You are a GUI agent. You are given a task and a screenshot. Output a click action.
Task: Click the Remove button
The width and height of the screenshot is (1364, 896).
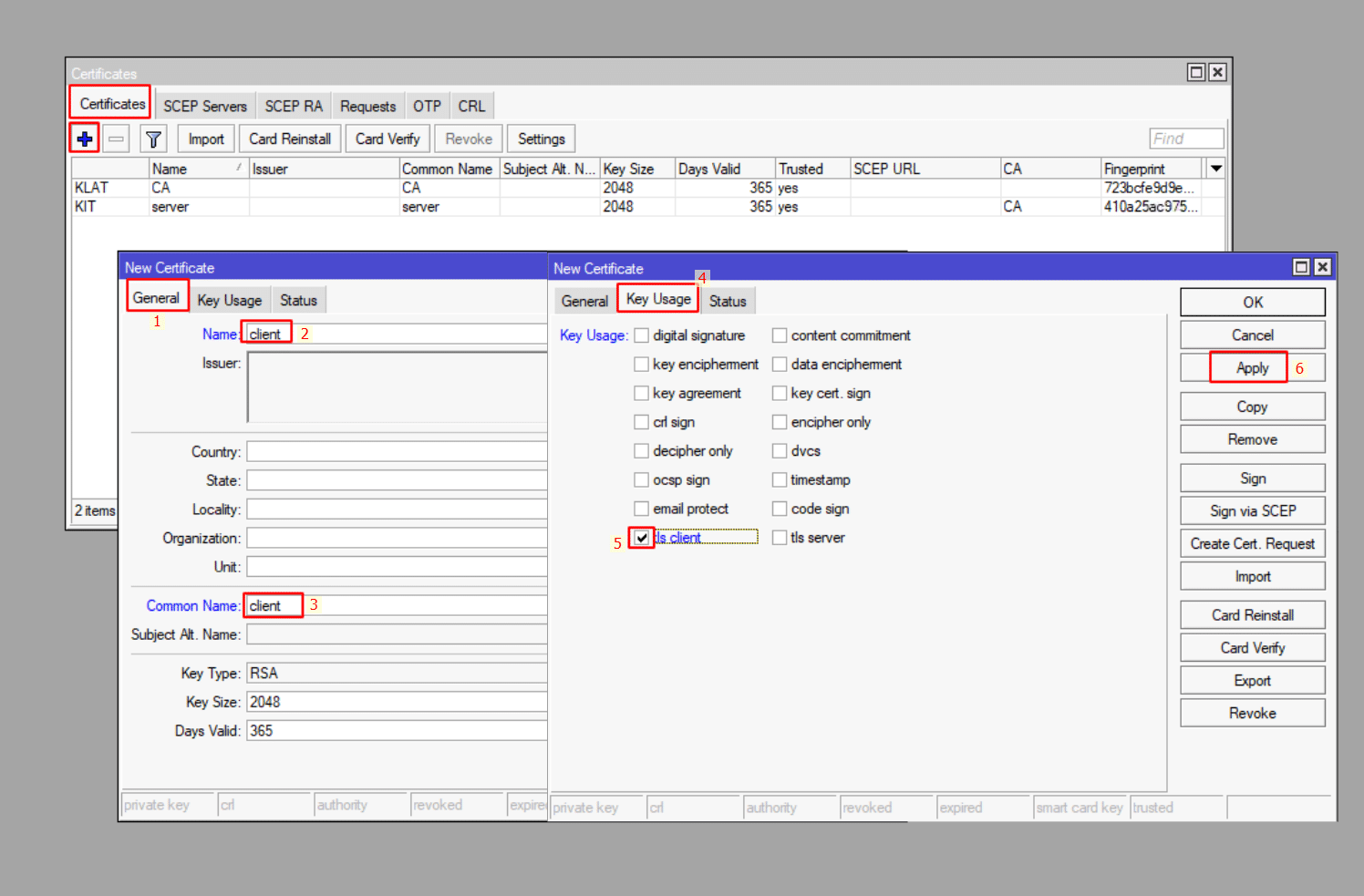tap(1253, 439)
